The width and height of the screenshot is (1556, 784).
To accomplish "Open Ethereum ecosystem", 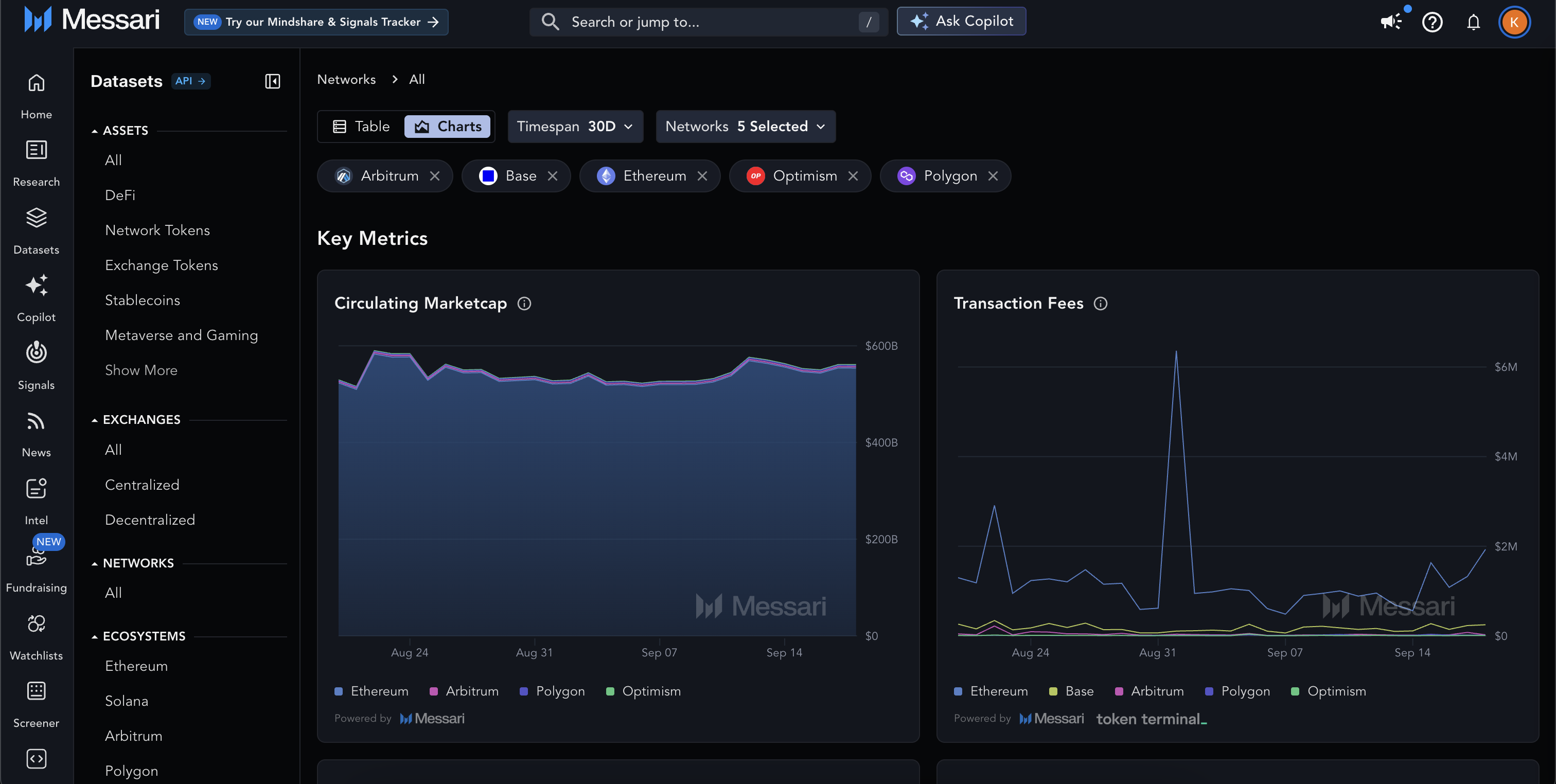I will 136,666.
